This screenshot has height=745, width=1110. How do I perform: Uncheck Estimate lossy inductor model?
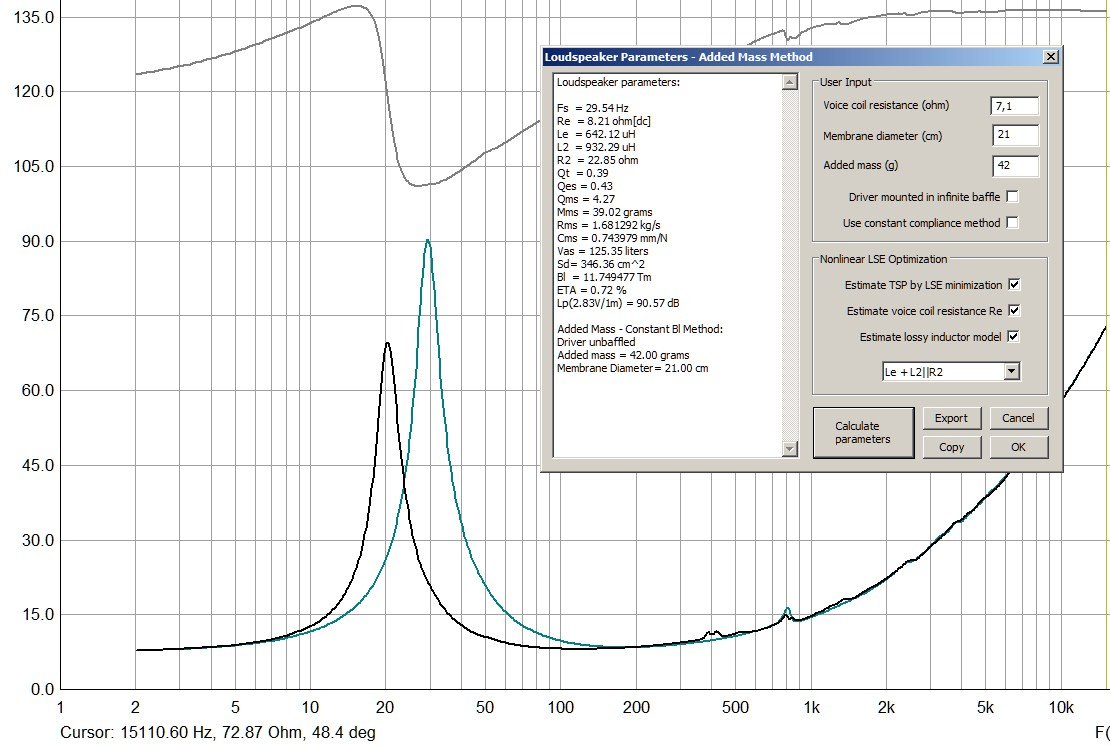coord(1014,336)
